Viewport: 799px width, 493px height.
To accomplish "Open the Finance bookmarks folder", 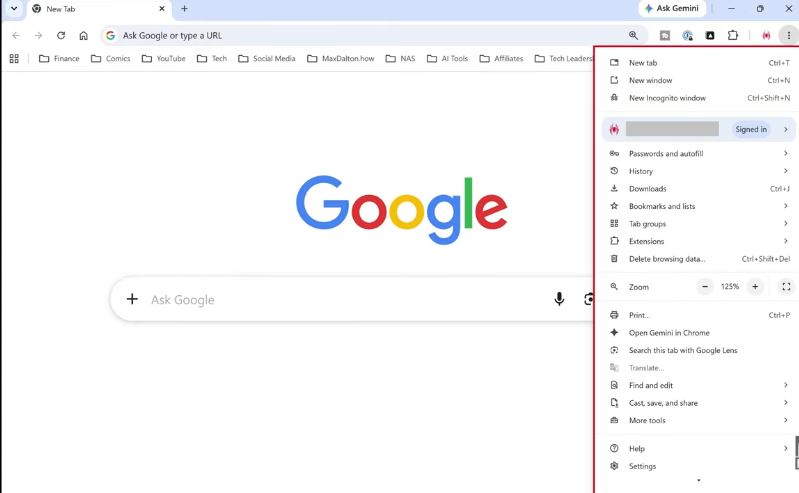I will click(x=59, y=59).
